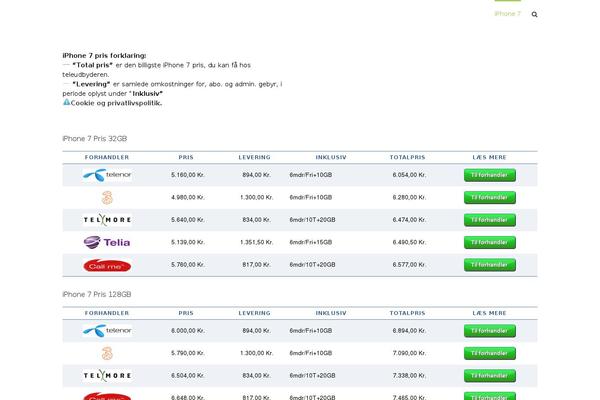Viewport: 600px width, 400px height.
Task: Go to Telia dealer for 6.490,50 Kr. offer
Action: [490, 242]
